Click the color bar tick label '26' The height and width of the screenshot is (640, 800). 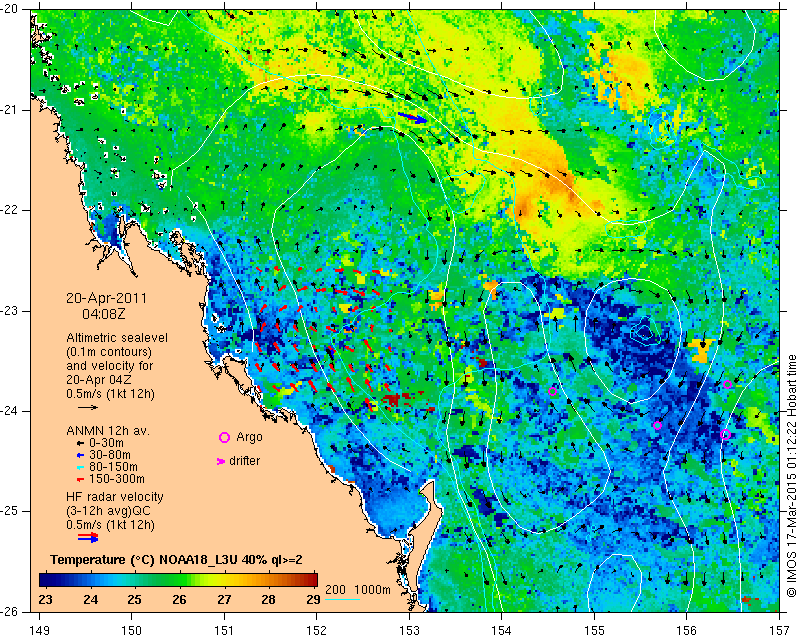pyautogui.click(x=179, y=599)
